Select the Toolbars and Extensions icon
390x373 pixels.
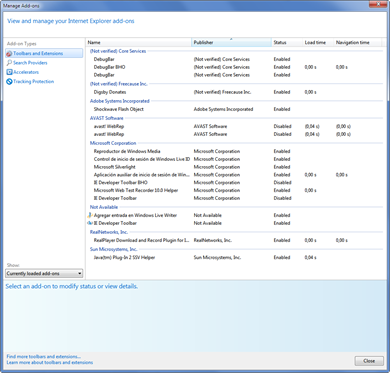(9, 53)
